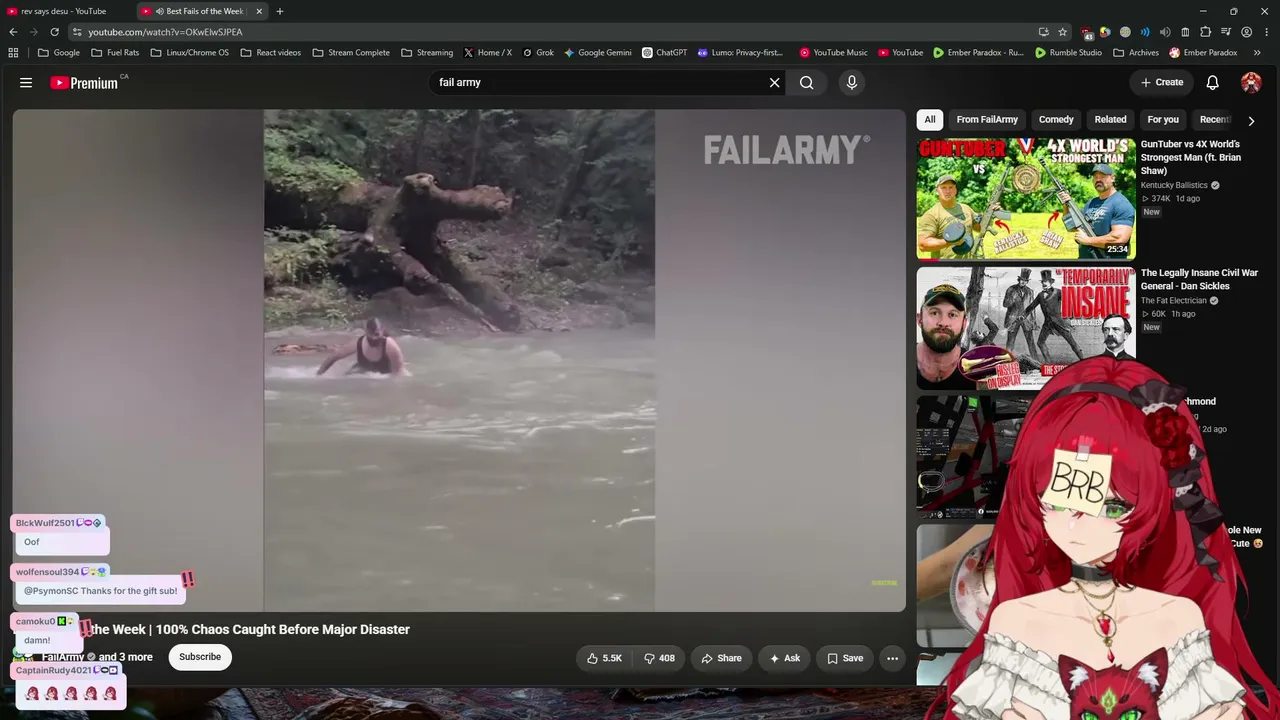Screen dimensions: 1280x720
Task: Reload the current page
Action: click(54, 32)
